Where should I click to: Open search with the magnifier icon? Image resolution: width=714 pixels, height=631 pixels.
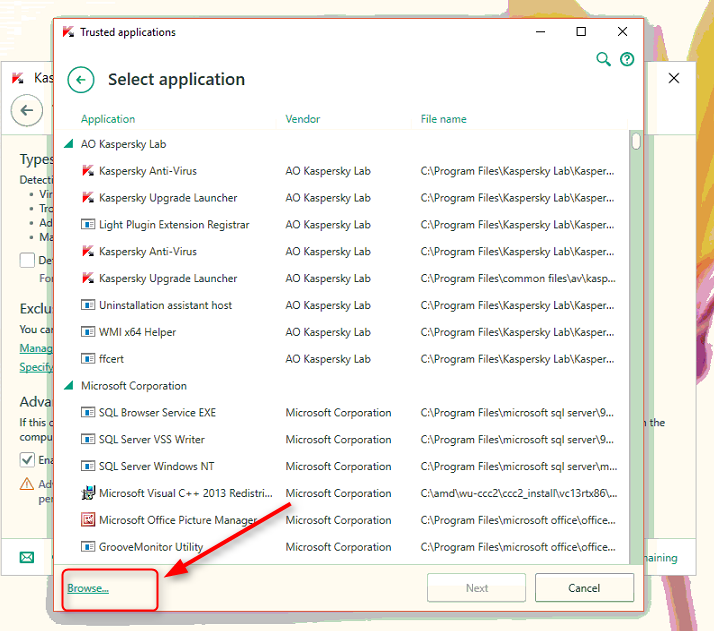click(603, 59)
